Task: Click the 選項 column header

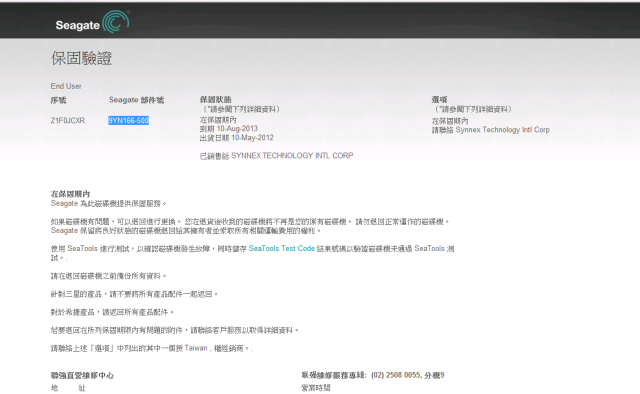Action: (x=440, y=99)
